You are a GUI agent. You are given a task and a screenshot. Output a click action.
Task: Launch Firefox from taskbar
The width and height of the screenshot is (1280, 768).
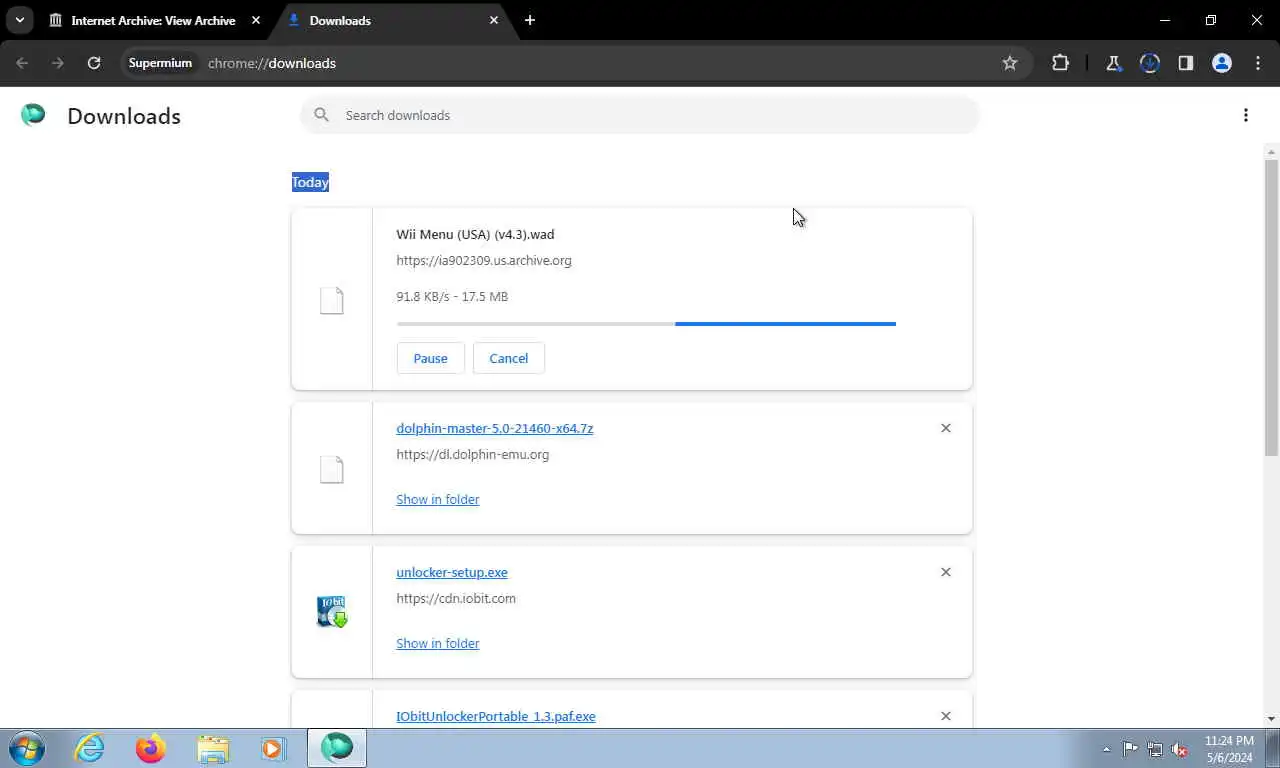[151, 748]
